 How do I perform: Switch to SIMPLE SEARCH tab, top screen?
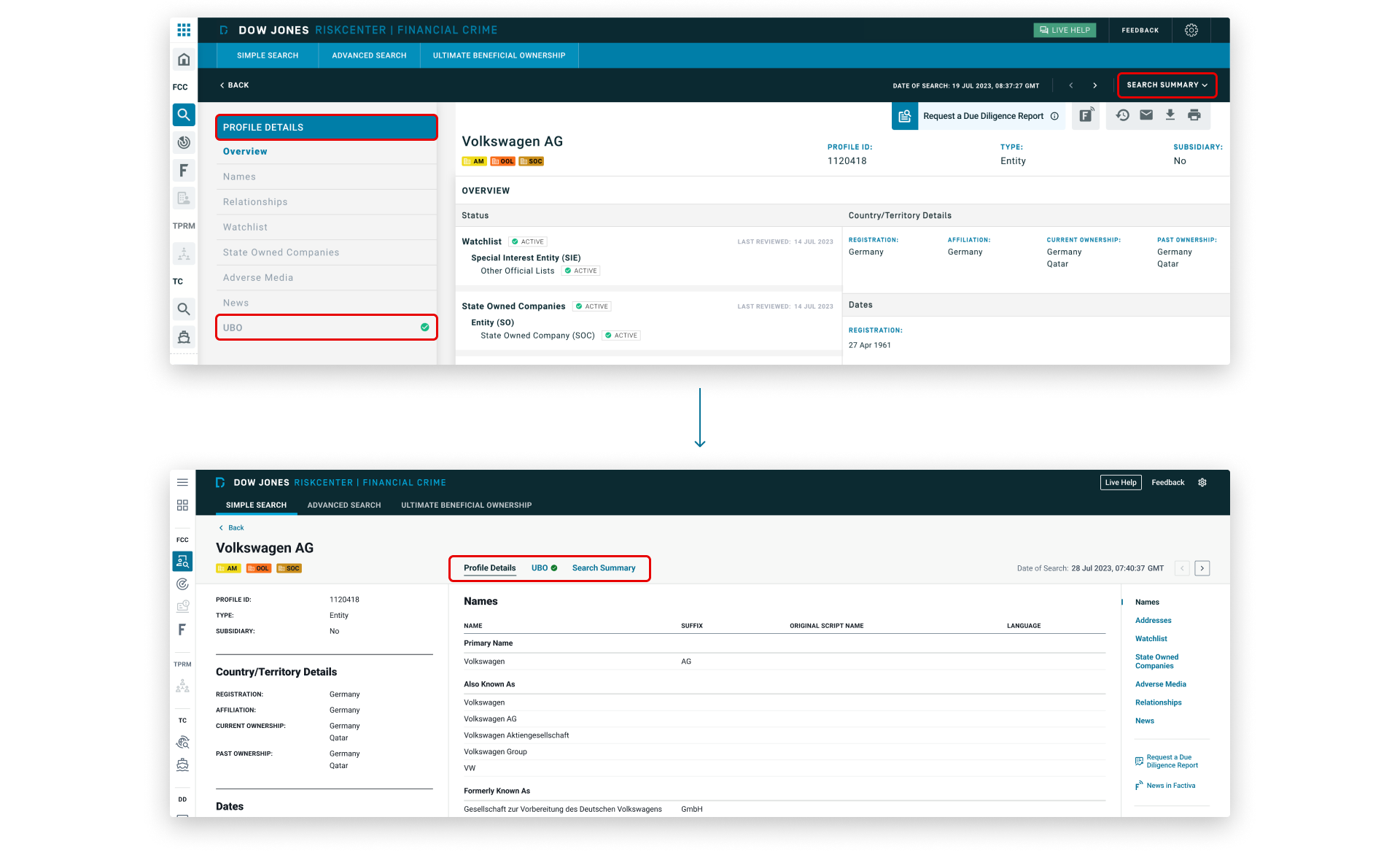[268, 55]
